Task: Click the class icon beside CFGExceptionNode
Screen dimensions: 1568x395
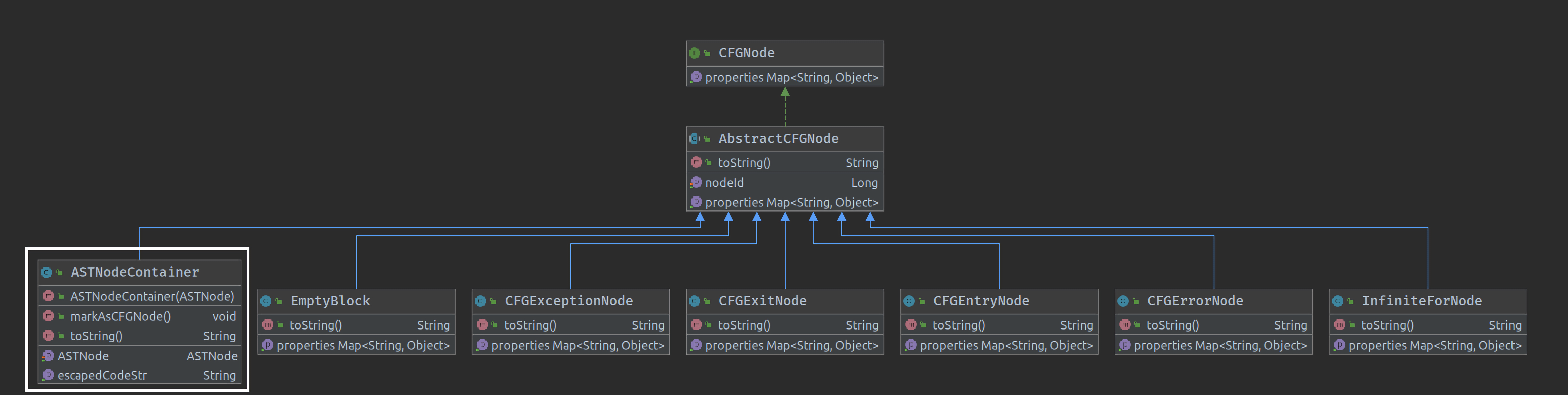Action: 480,301
